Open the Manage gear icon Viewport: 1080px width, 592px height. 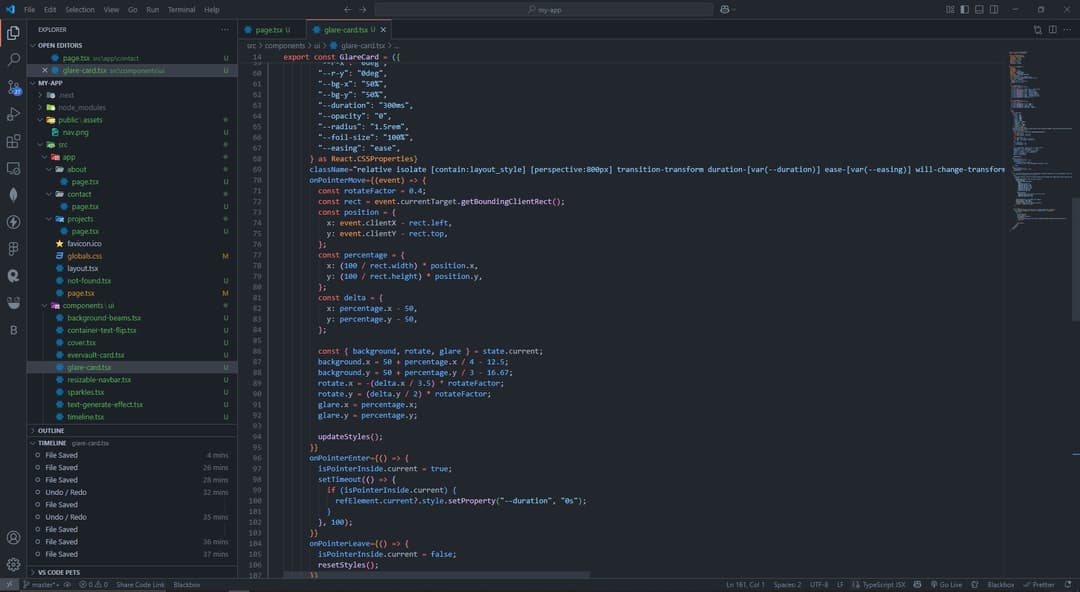click(x=13, y=564)
